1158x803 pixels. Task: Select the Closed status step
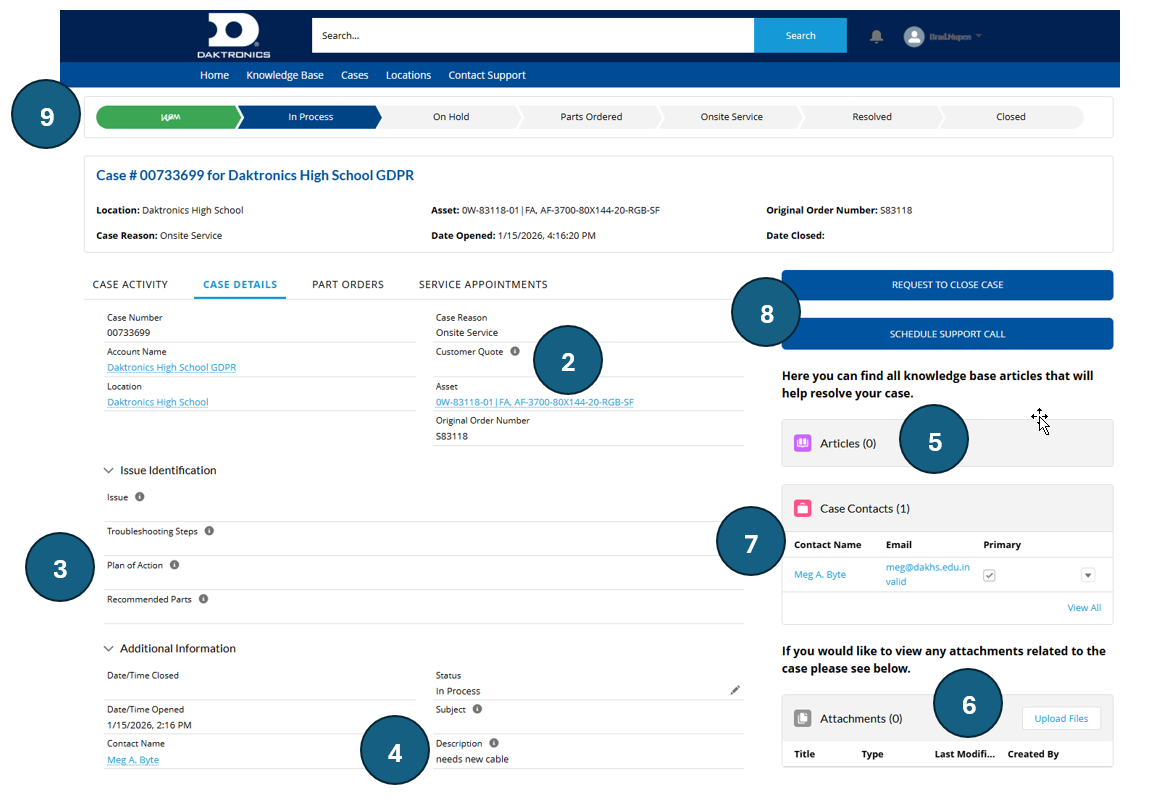[x=1011, y=117]
